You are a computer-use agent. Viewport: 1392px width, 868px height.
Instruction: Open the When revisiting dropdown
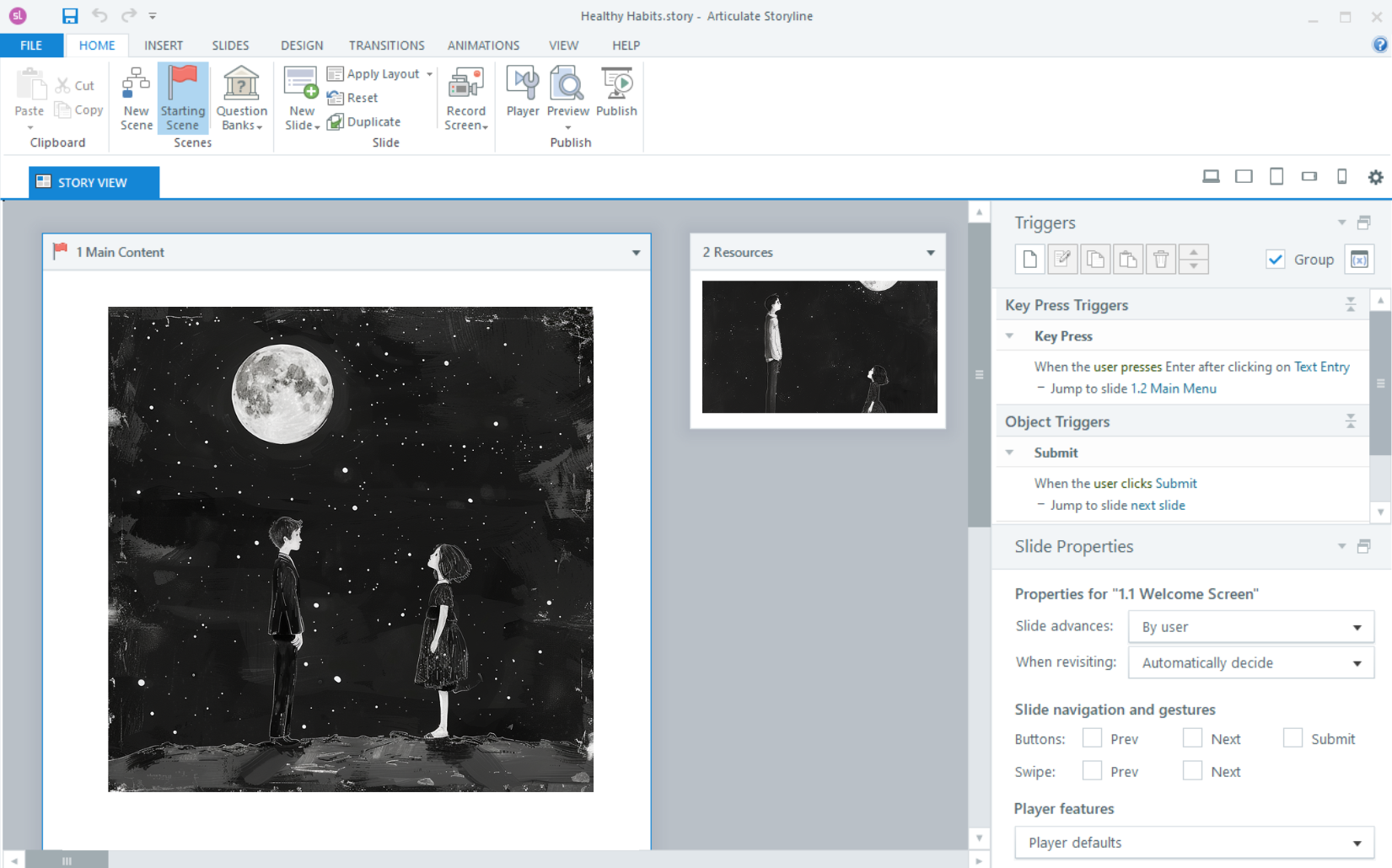tap(1251, 662)
